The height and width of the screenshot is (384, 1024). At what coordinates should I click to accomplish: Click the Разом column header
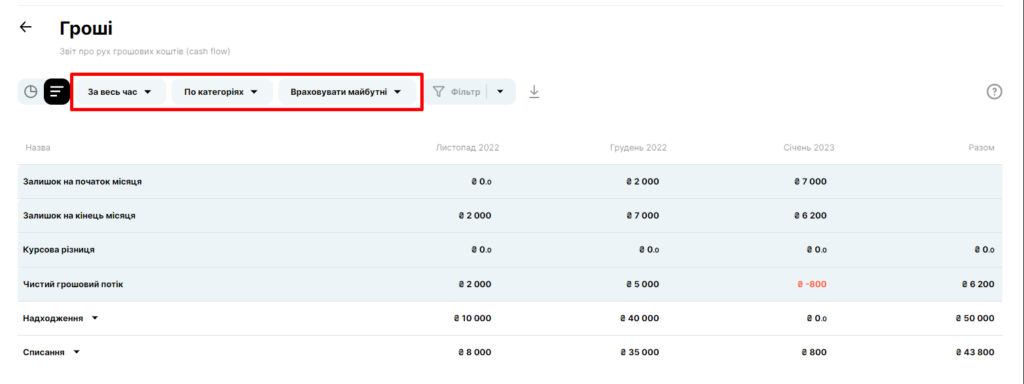point(981,148)
